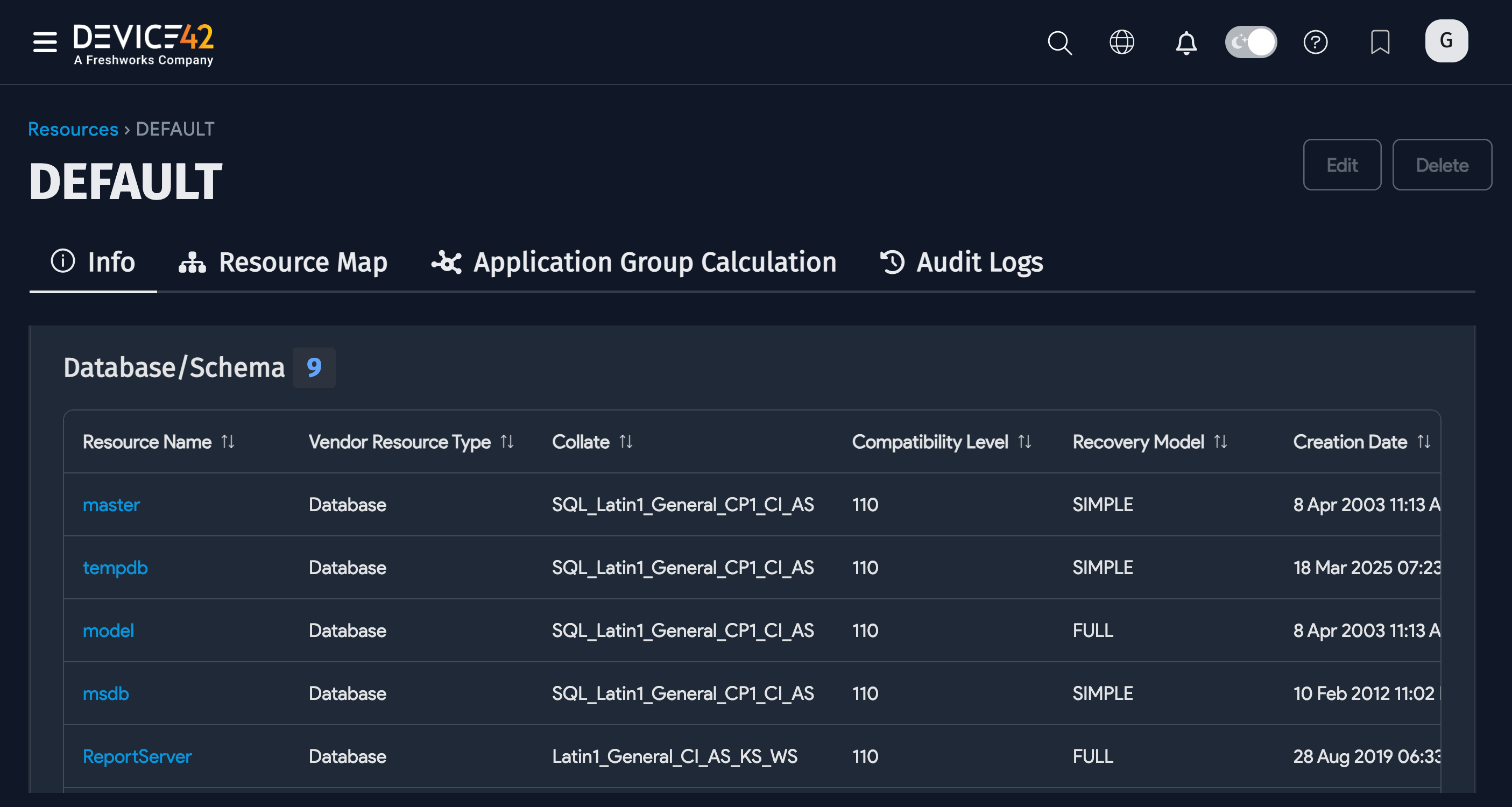
Task: Switch to the Audit Logs tab
Action: [962, 263]
